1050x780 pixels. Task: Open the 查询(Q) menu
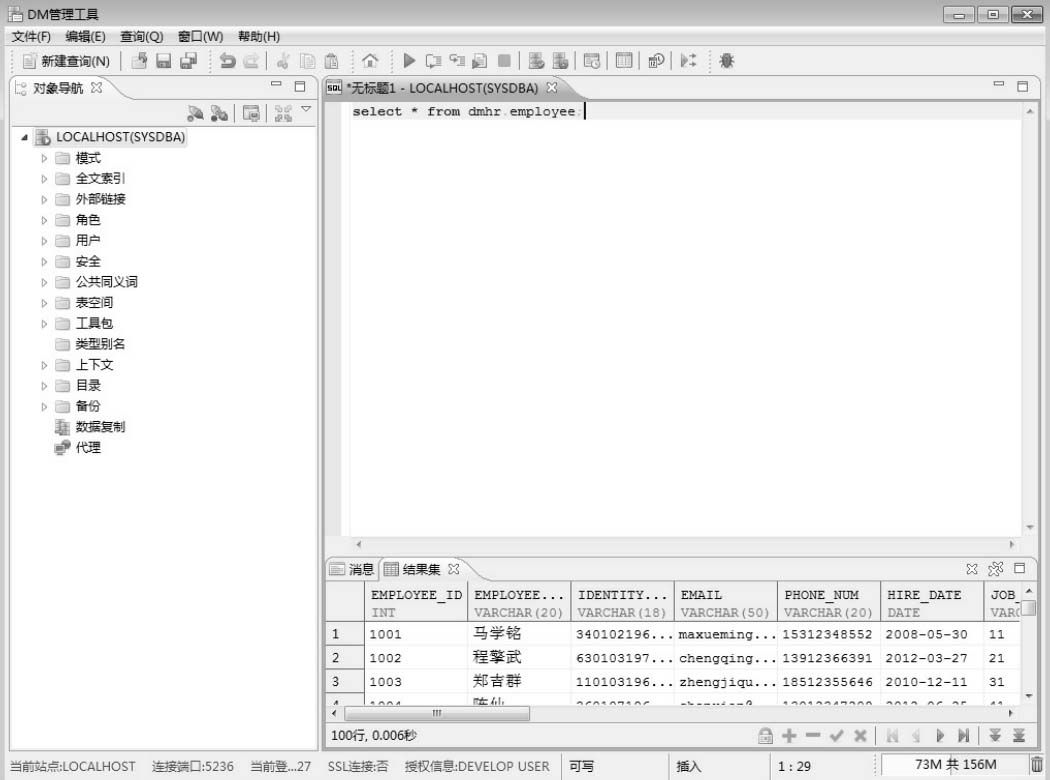coord(141,37)
